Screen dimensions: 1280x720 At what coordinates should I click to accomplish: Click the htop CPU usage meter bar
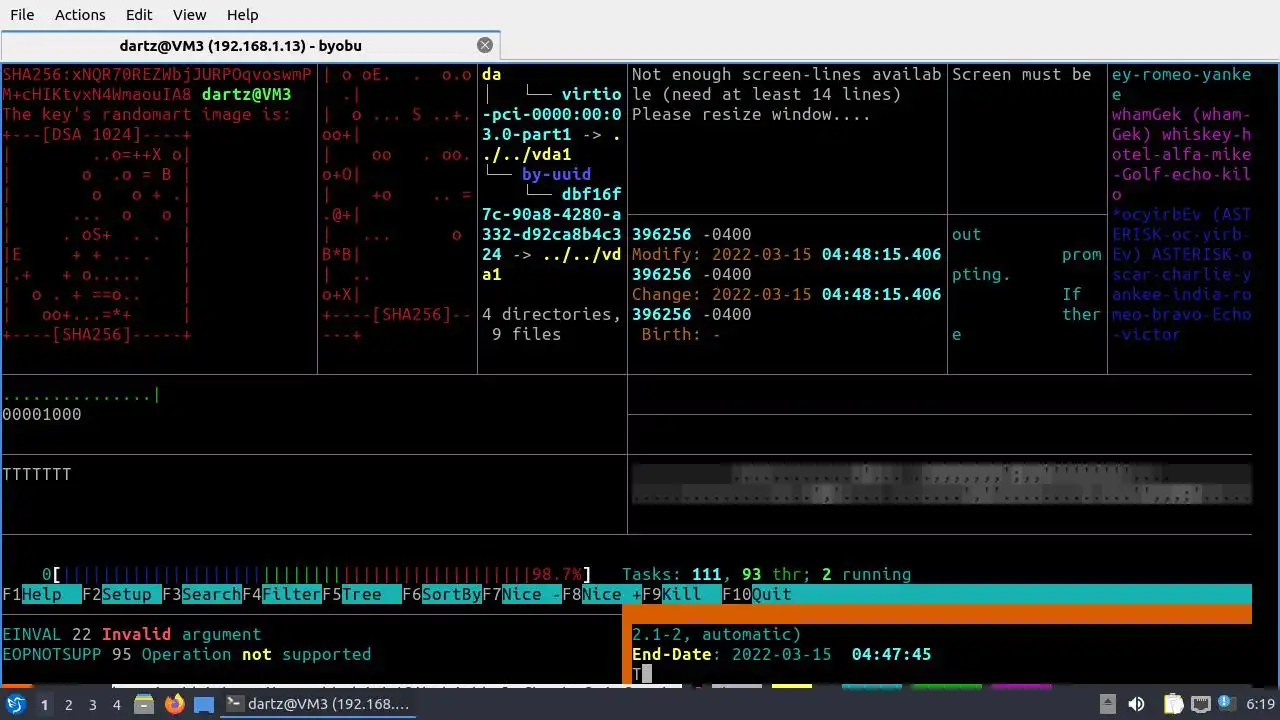click(x=316, y=574)
